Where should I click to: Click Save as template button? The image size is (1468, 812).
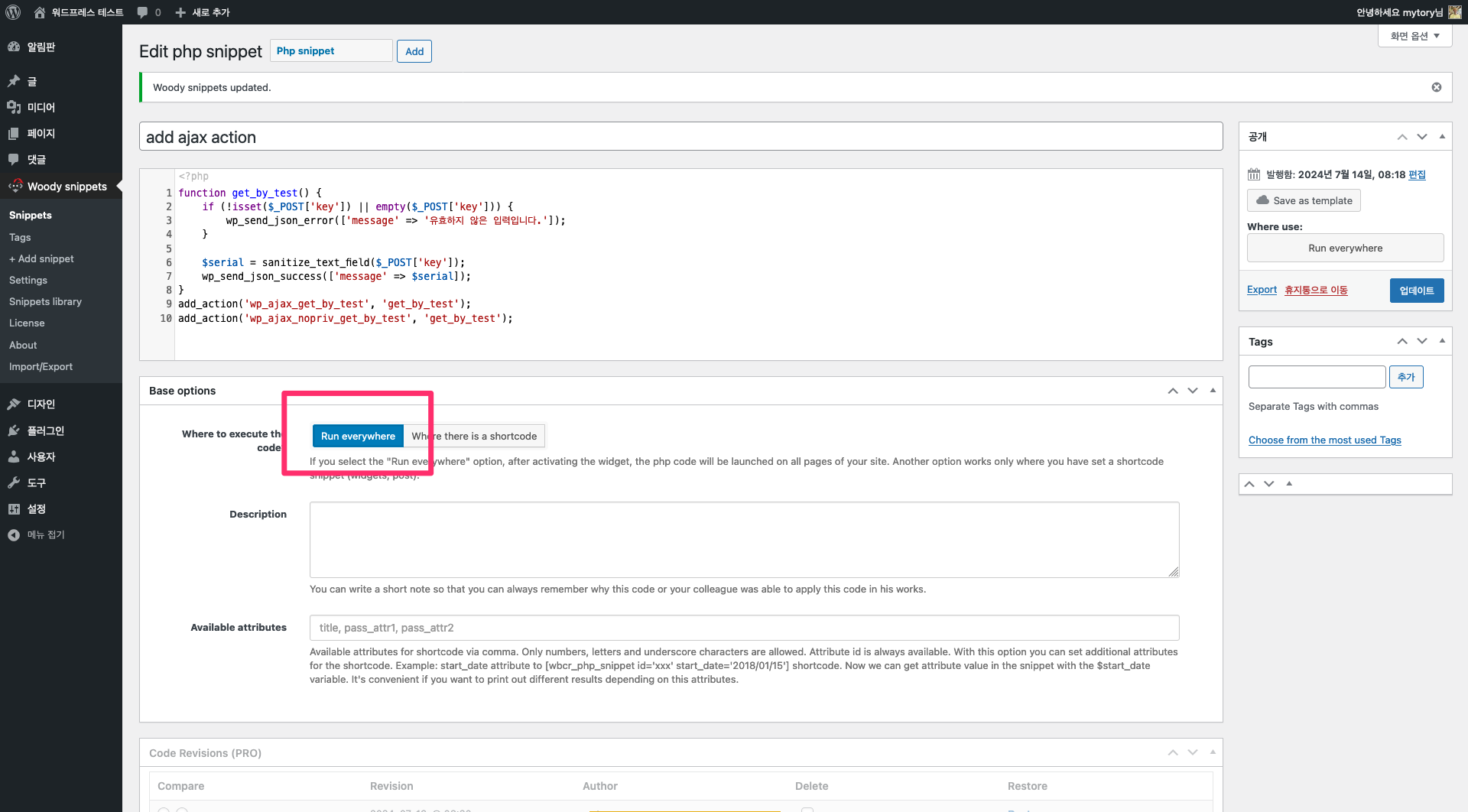pos(1304,200)
